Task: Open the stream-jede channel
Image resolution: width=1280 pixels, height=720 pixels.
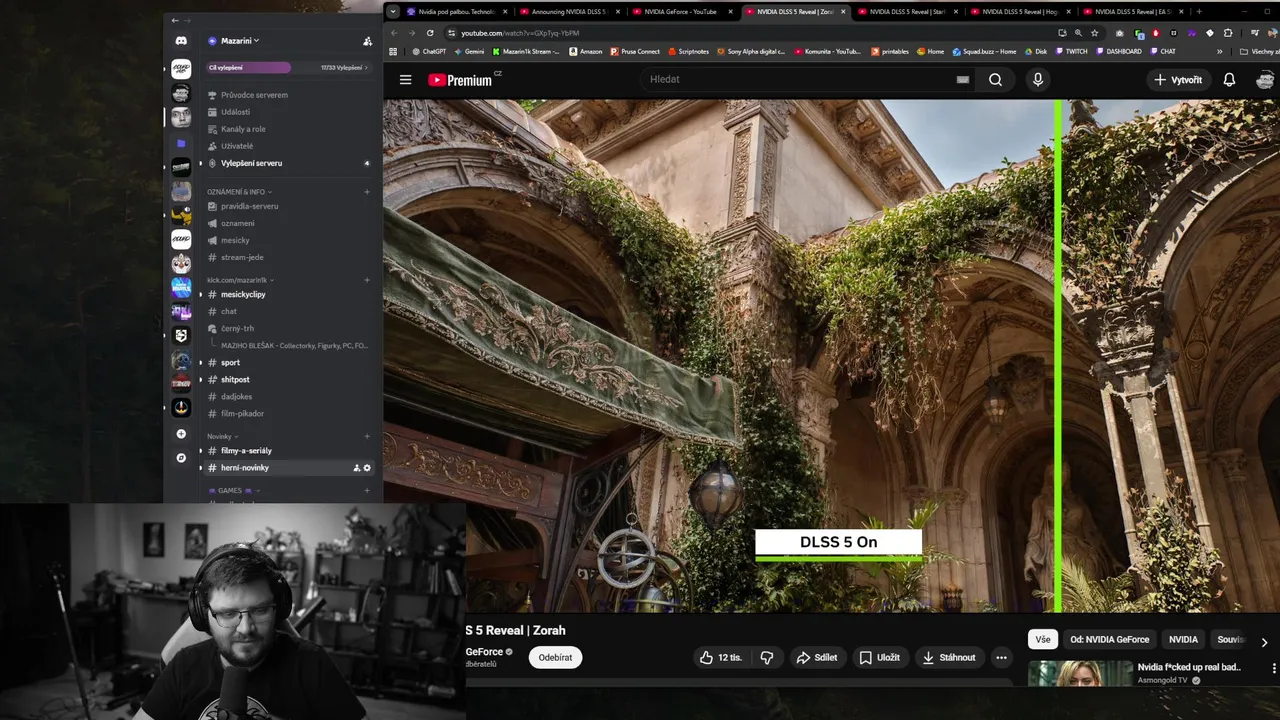Action: point(242,257)
